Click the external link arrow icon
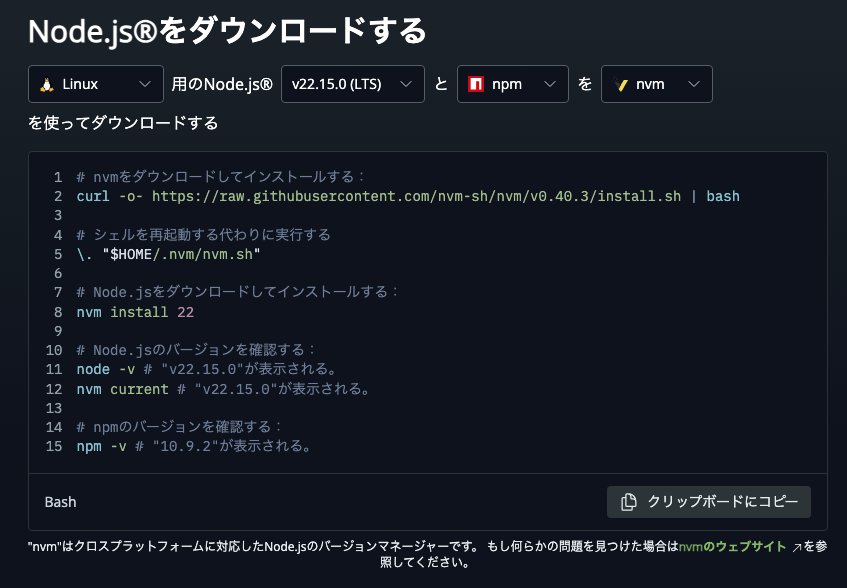This screenshot has height=588, width=847. pos(796,548)
